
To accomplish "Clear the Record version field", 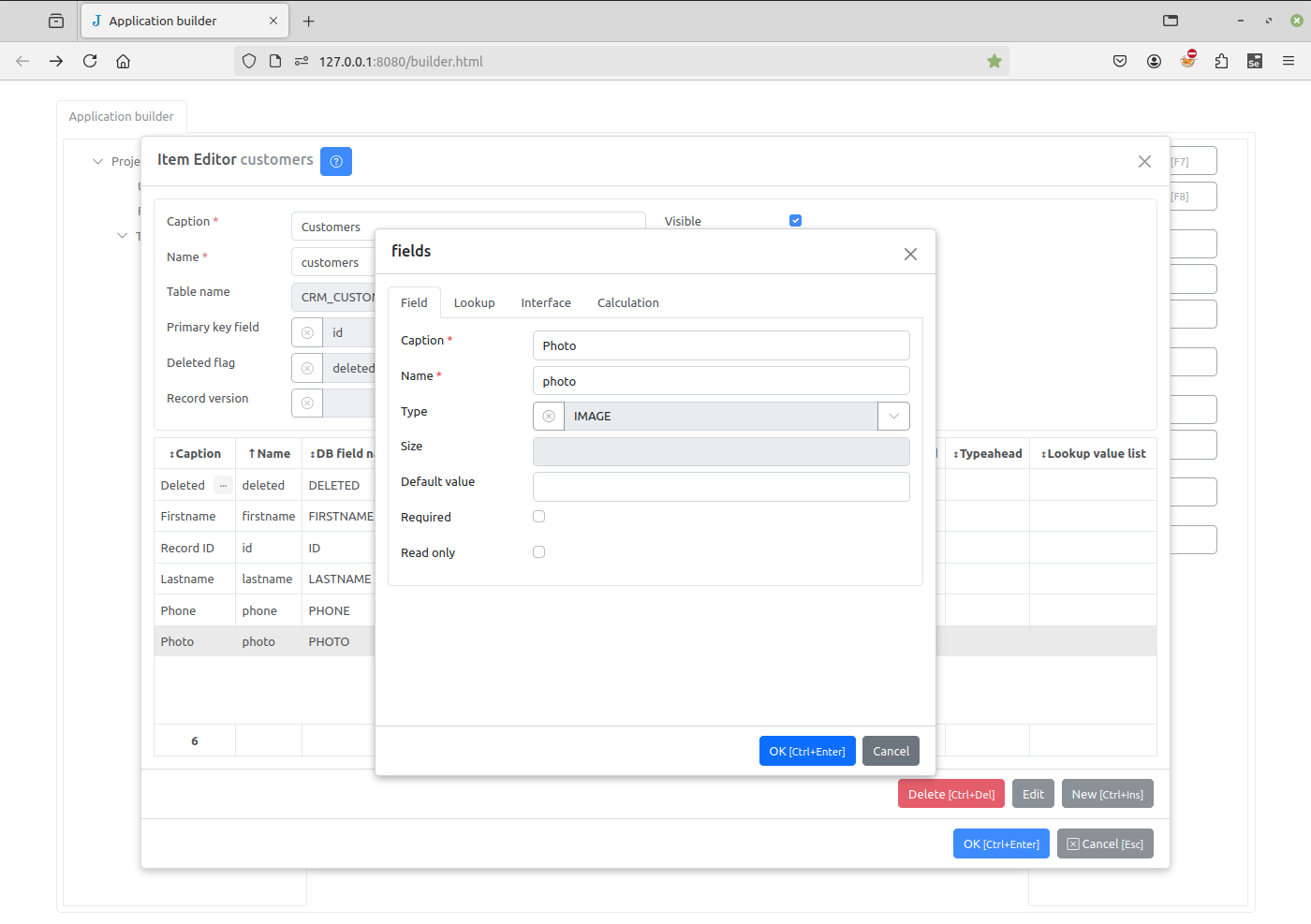I will (307, 403).
